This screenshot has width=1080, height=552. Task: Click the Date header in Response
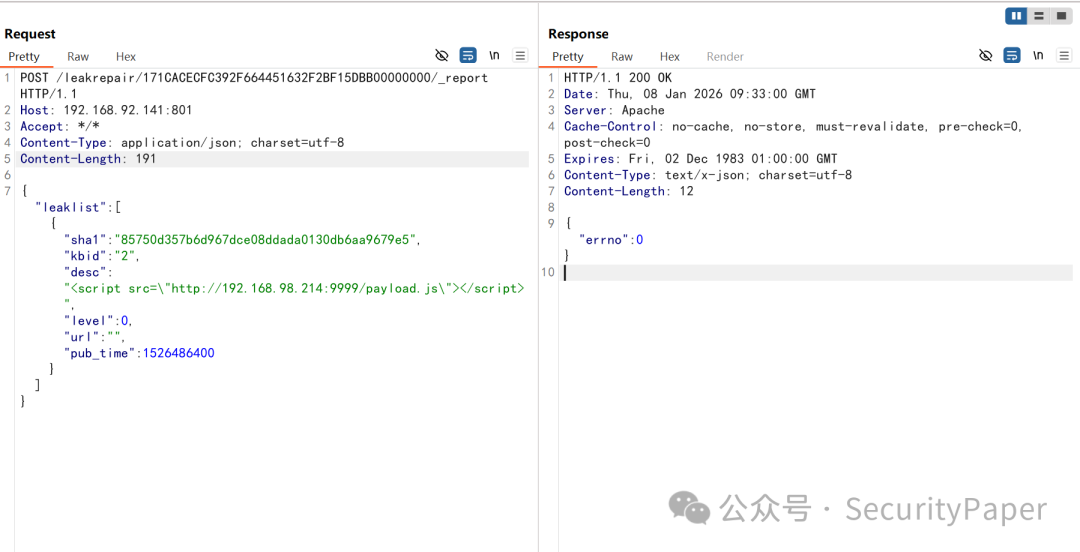point(689,94)
